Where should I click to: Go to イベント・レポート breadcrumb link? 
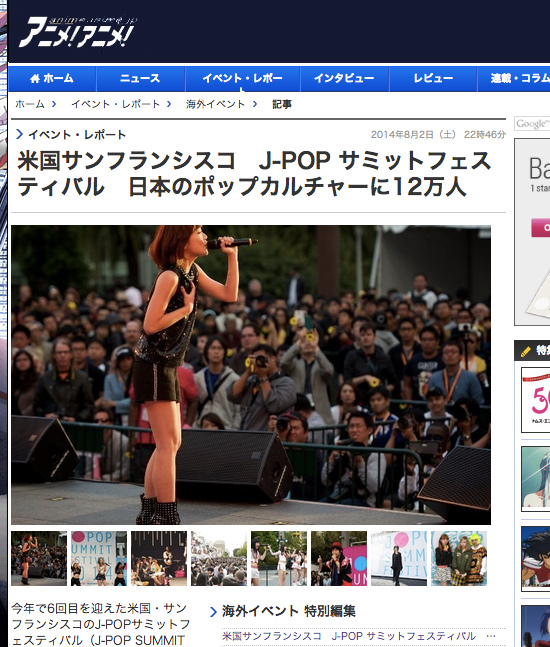pos(116,104)
